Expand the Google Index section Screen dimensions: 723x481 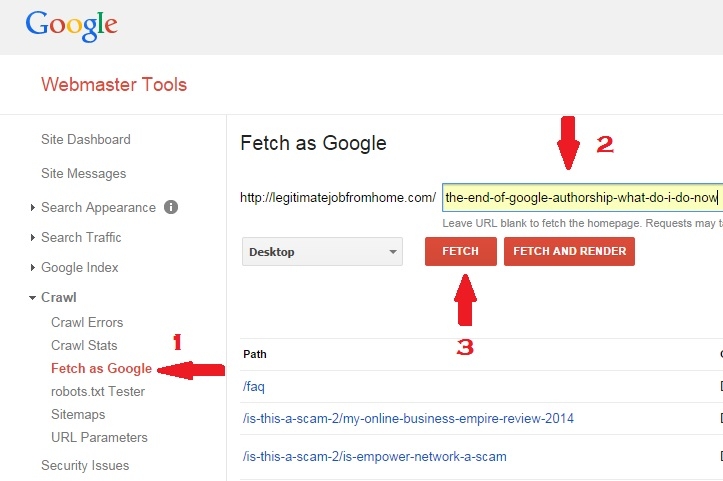pyautogui.click(x=32, y=267)
